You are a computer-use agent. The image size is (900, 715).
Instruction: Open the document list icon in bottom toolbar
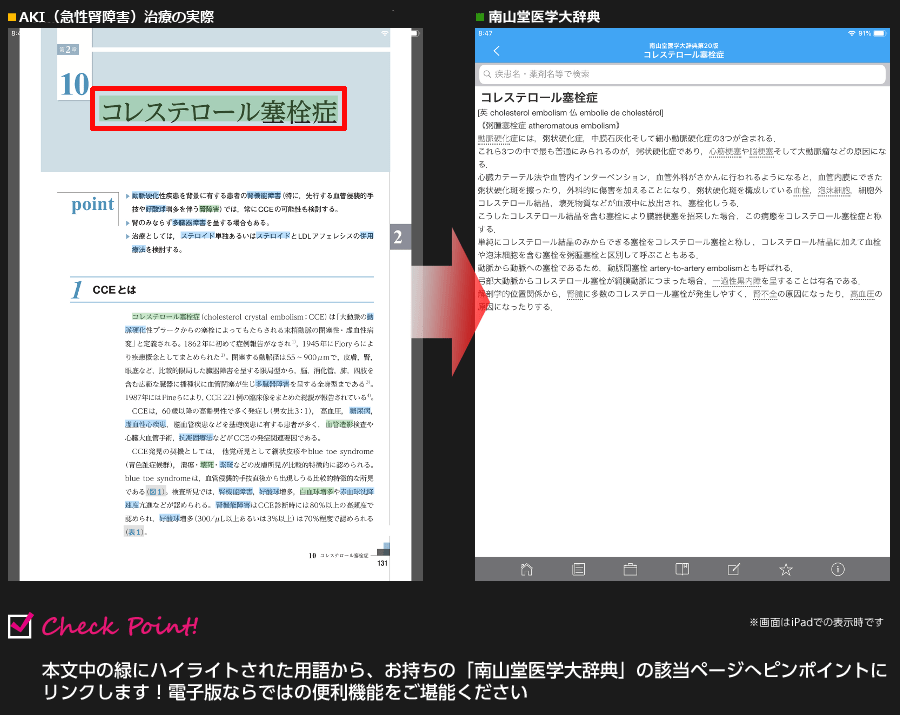tap(579, 569)
